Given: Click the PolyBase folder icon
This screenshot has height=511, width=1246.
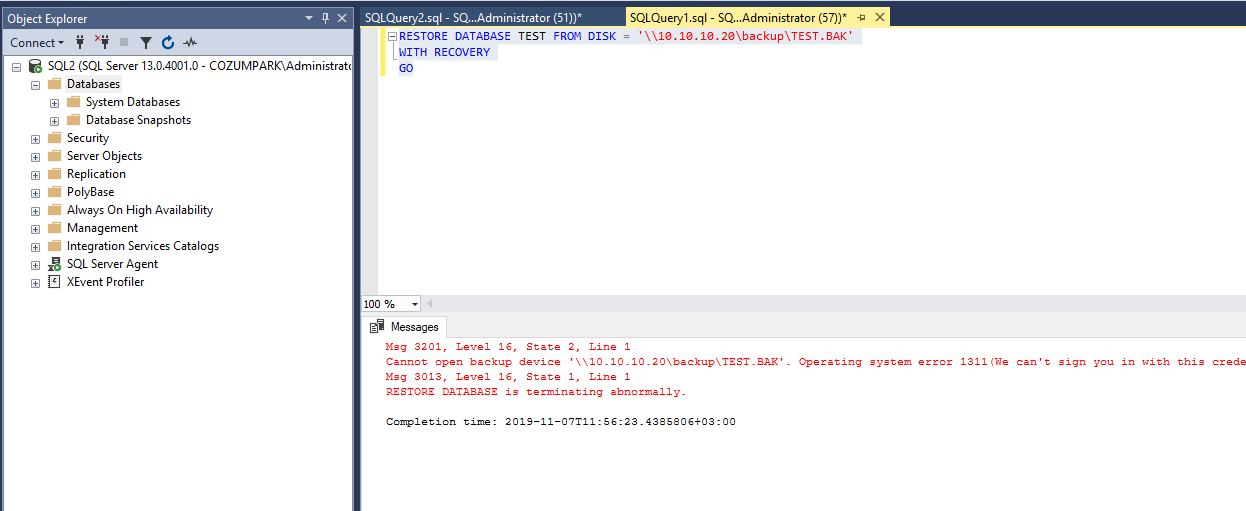Looking at the screenshot, I should [55, 192].
